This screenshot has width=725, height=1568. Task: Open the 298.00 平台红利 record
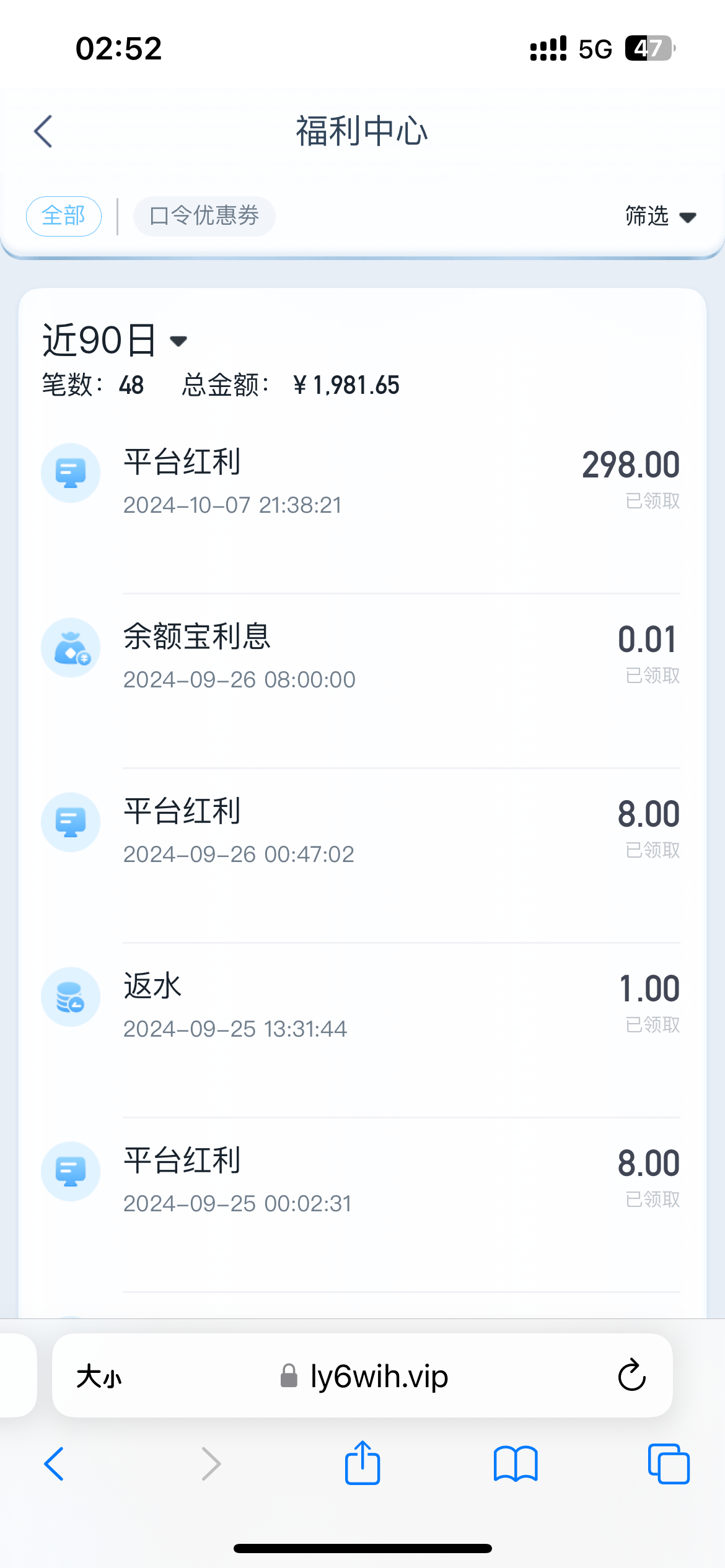[397, 483]
